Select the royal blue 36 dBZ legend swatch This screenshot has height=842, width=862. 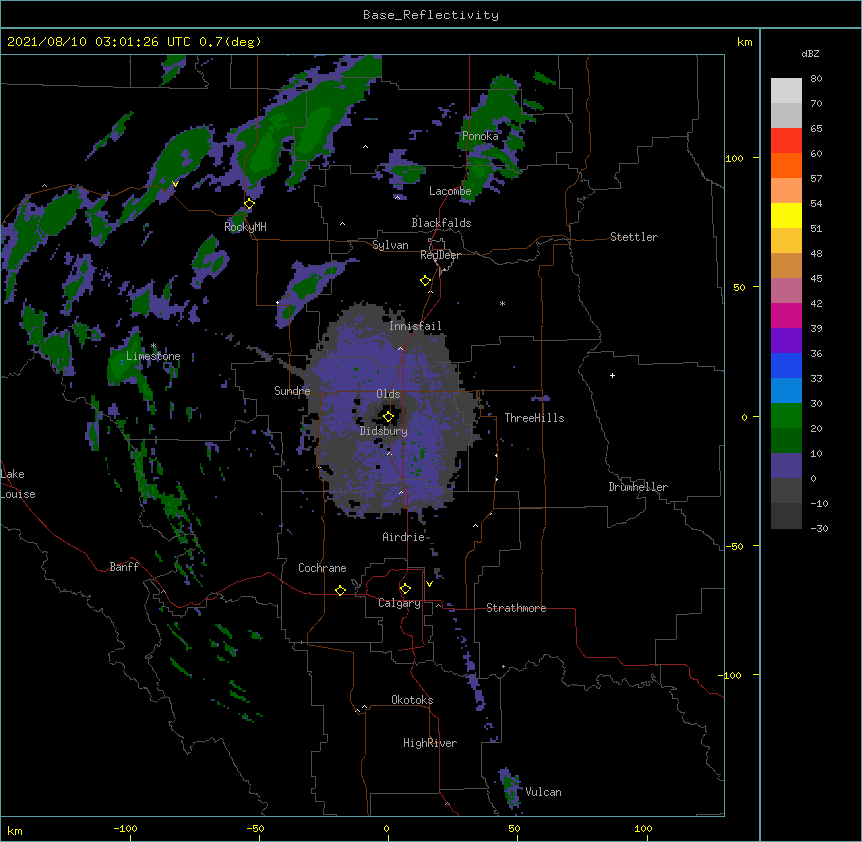[786, 365]
